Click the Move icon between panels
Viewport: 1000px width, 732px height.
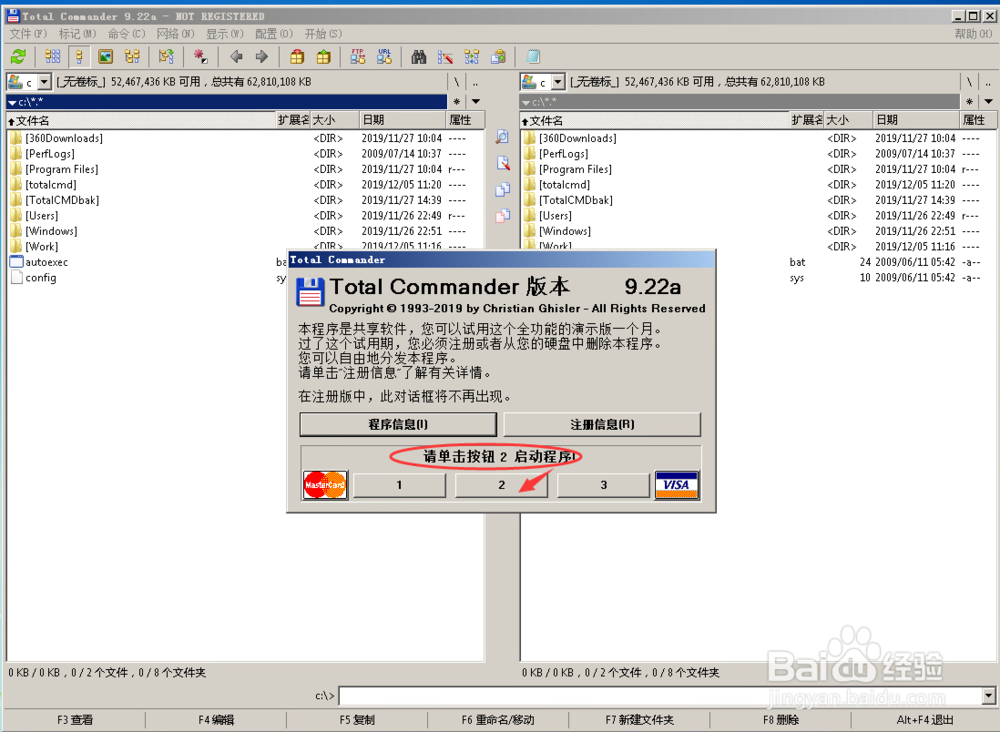click(503, 216)
